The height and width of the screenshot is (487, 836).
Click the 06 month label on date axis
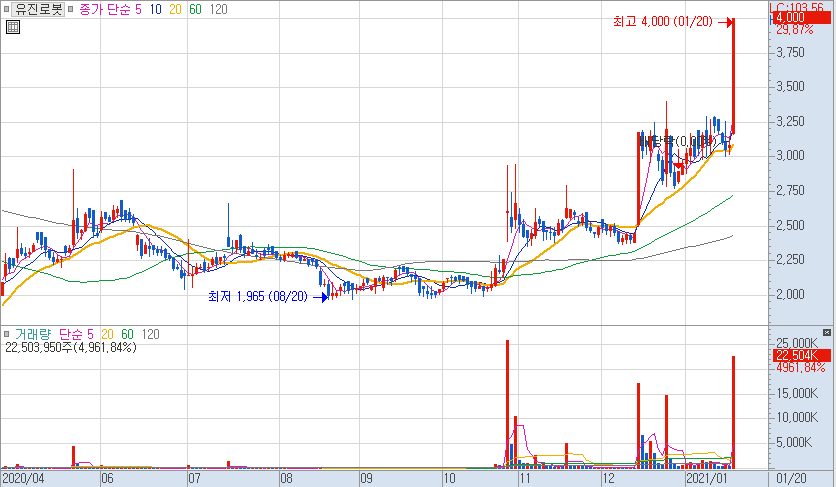[x=107, y=478]
